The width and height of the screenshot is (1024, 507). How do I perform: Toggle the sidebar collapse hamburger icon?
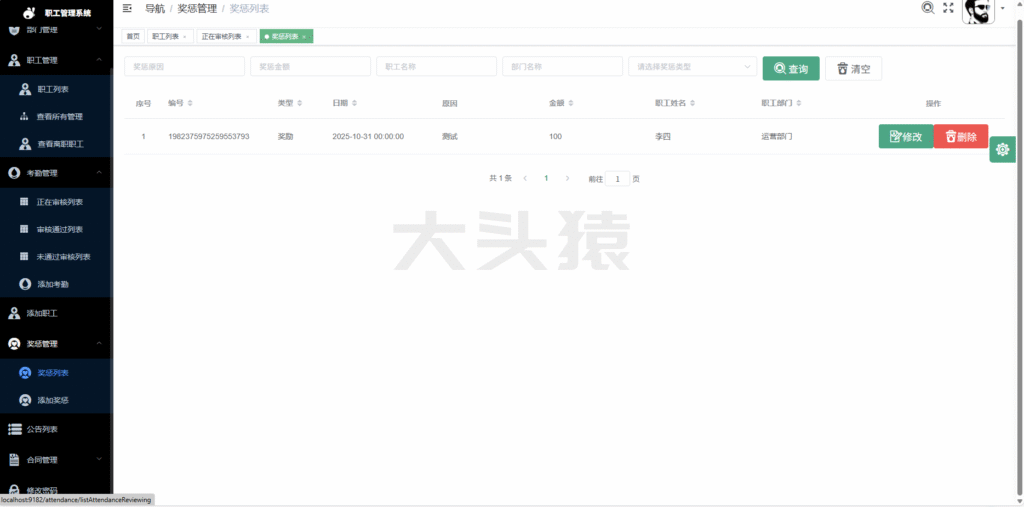[127, 8]
